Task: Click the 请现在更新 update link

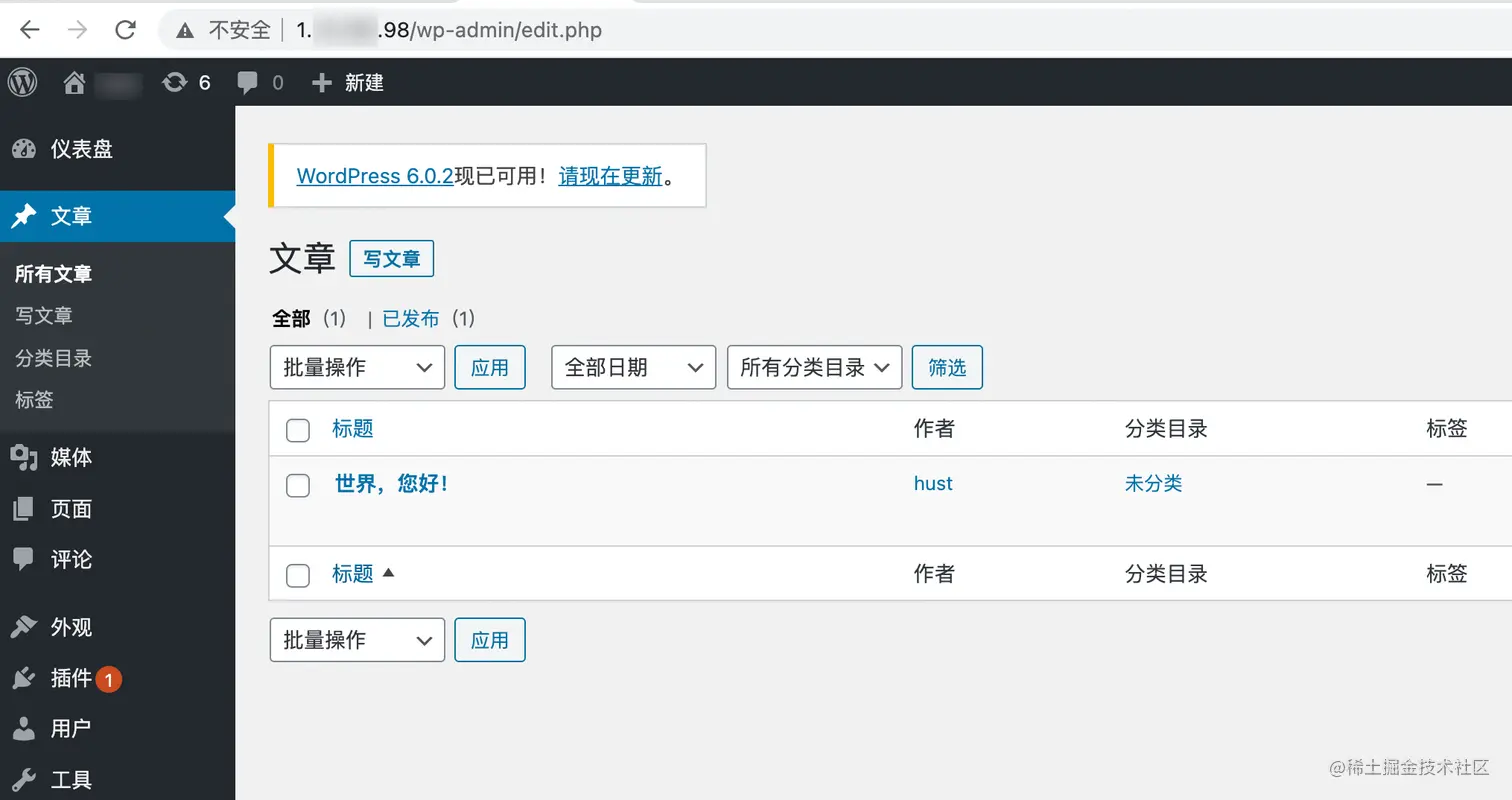Action: pos(611,176)
